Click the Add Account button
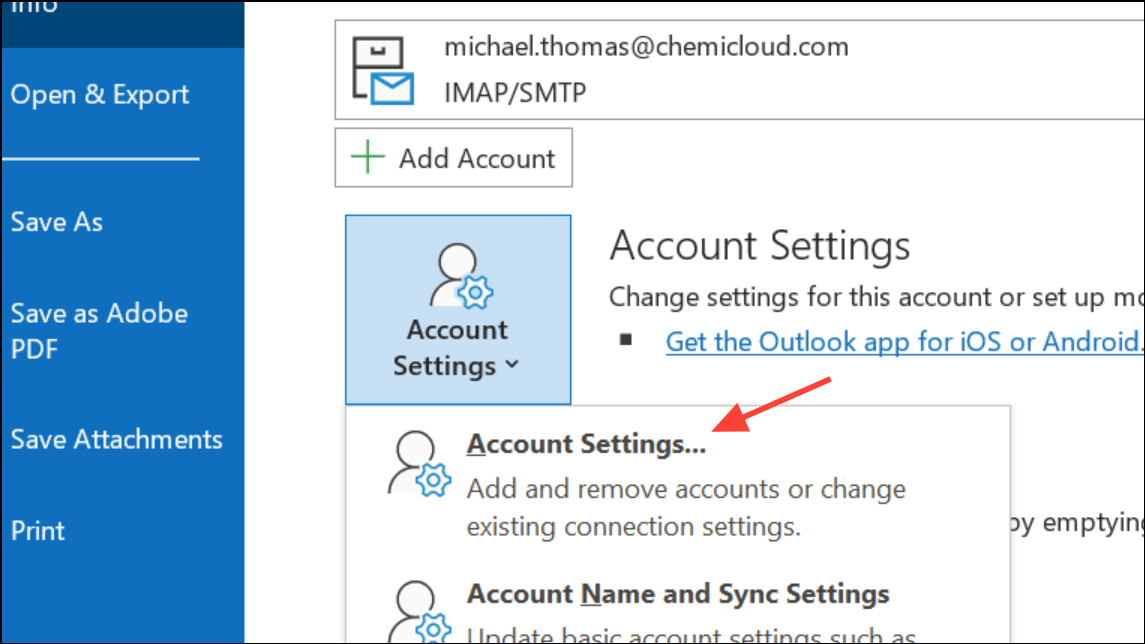Screen dimensions: 1145x644 coord(453,158)
